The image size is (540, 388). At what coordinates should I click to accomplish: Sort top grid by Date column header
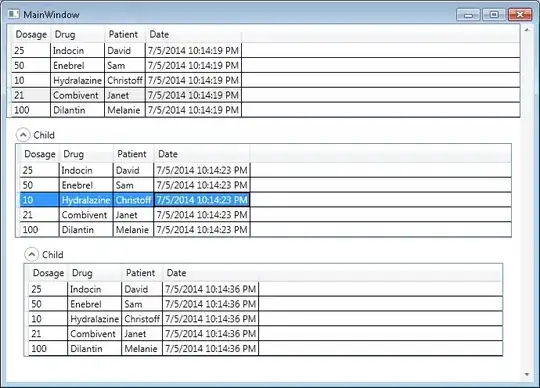click(x=194, y=34)
